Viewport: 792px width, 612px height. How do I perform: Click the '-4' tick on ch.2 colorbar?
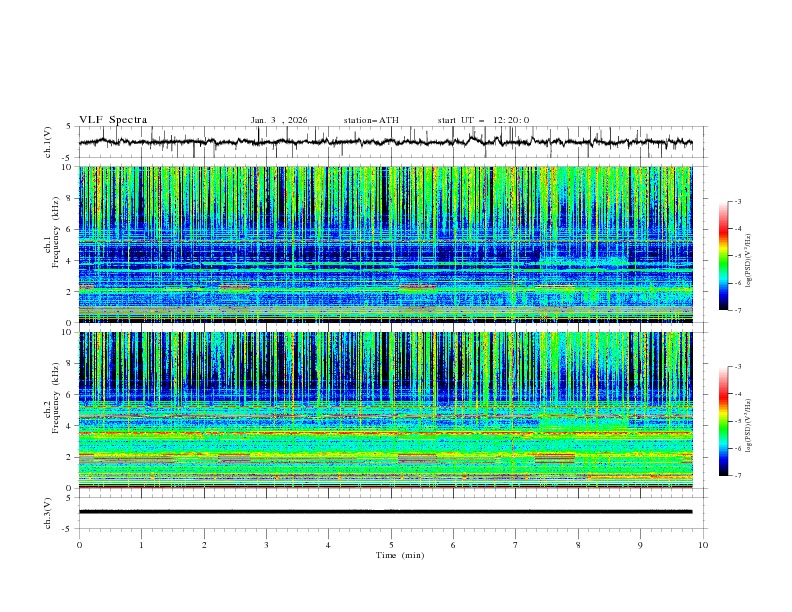click(737, 394)
